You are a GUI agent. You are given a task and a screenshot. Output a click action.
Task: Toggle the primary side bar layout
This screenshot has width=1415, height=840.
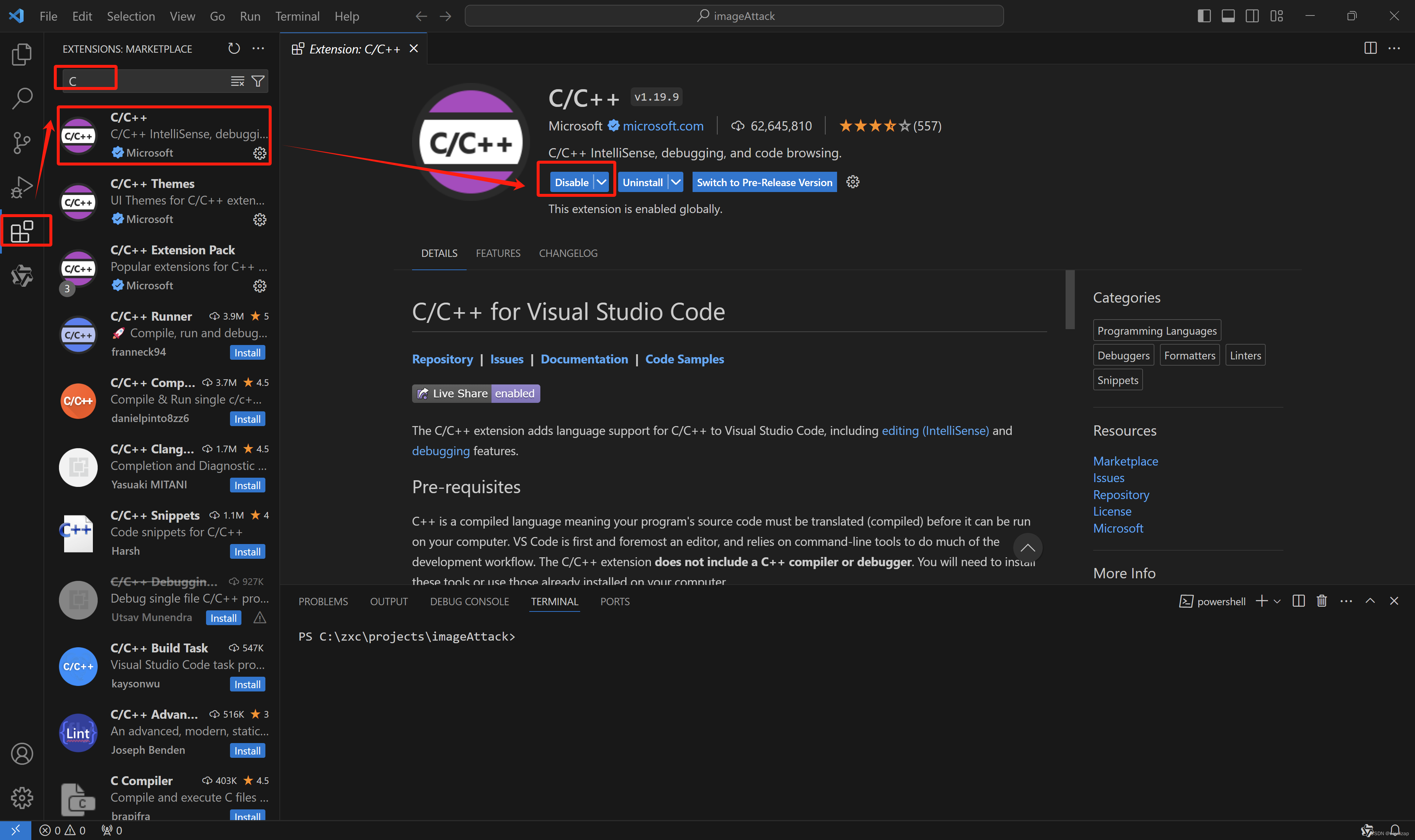tap(1204, 16)
